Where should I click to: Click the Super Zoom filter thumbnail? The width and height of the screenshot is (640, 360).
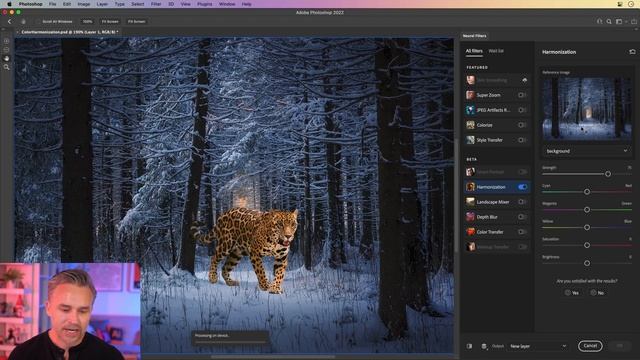coord(471,95)
